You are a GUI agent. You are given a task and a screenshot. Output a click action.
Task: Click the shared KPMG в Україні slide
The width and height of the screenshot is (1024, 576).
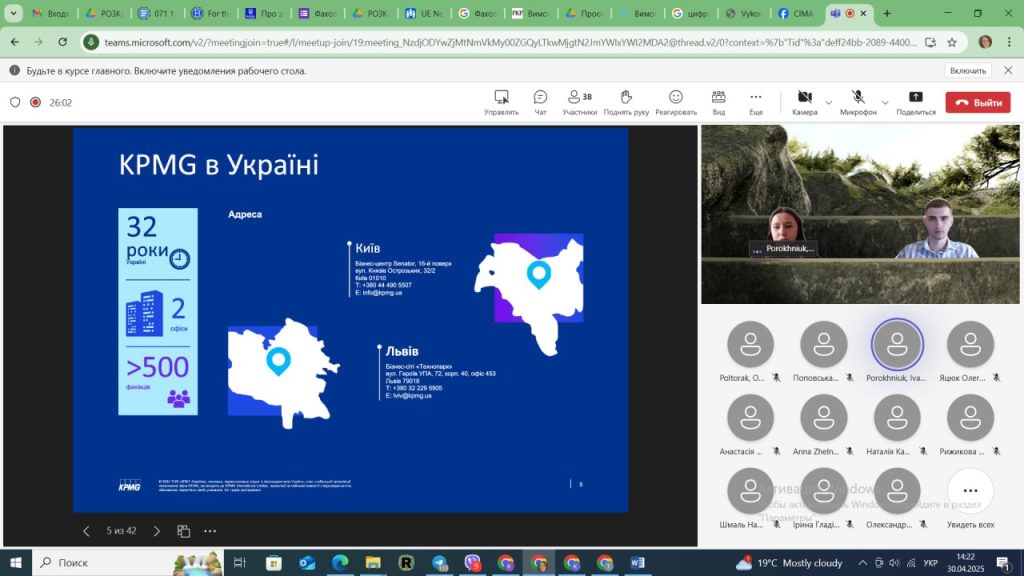(x=351, y=319)
